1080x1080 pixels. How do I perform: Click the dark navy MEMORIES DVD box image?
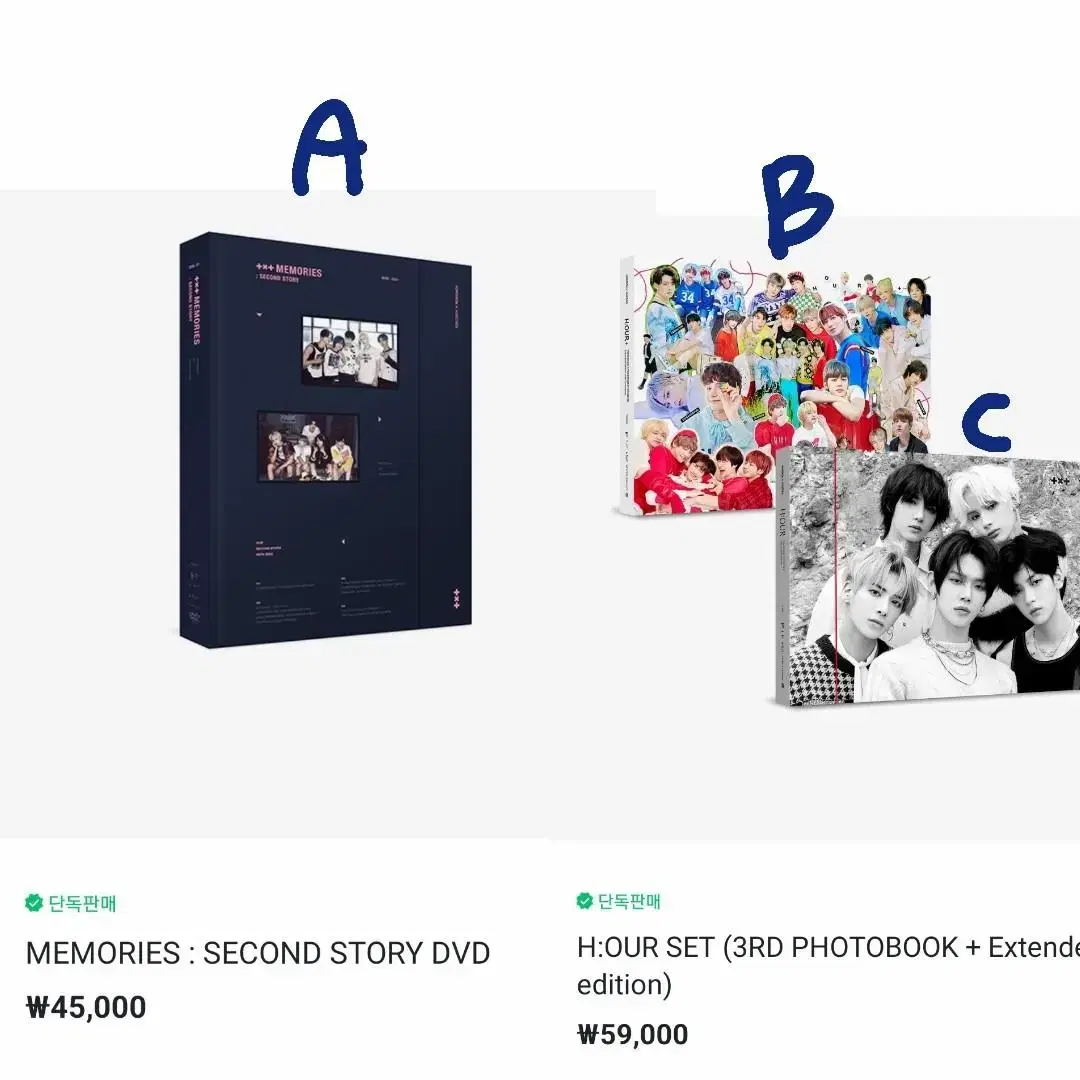pos(326,440)
